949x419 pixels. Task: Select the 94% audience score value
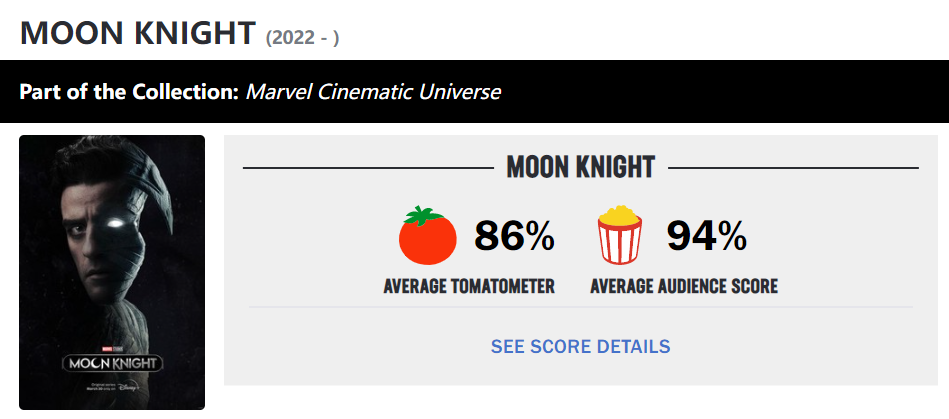point(706,236)
